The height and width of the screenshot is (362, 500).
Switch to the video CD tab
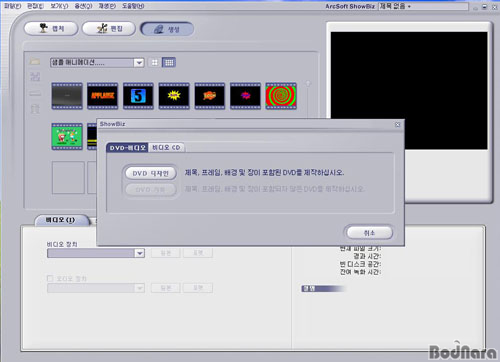pos(166,147)
